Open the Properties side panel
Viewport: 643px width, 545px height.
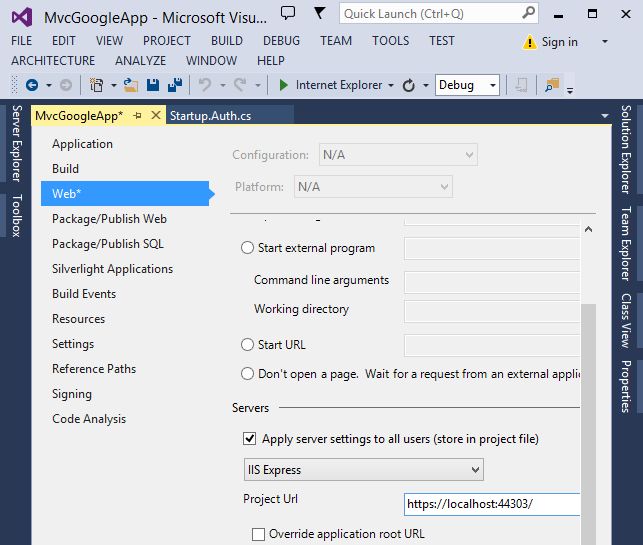[626, 386]
